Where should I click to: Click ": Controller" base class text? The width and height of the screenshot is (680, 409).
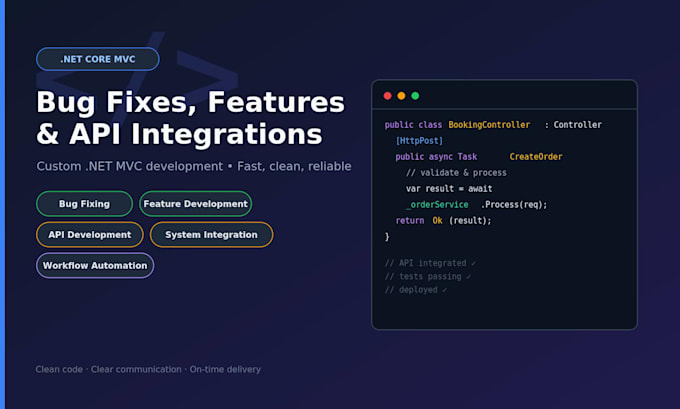click(573, 125)
